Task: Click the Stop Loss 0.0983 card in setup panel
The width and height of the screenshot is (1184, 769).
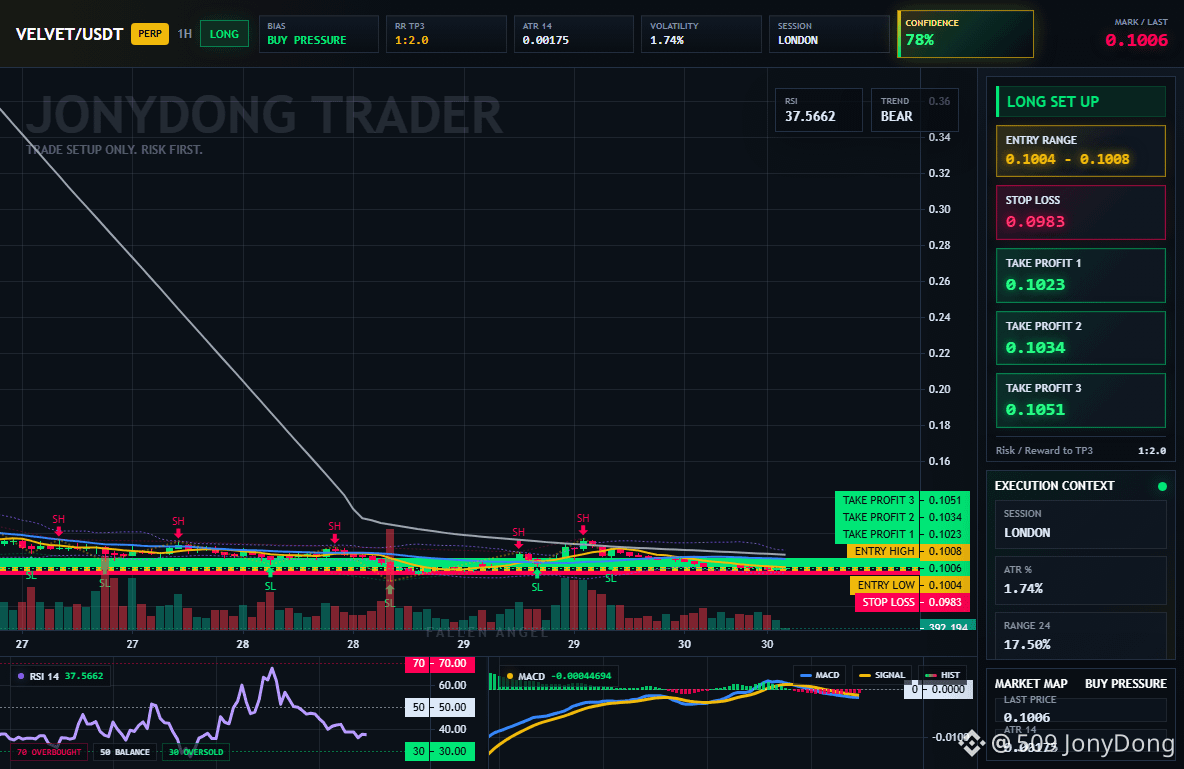Action: 1081,212
